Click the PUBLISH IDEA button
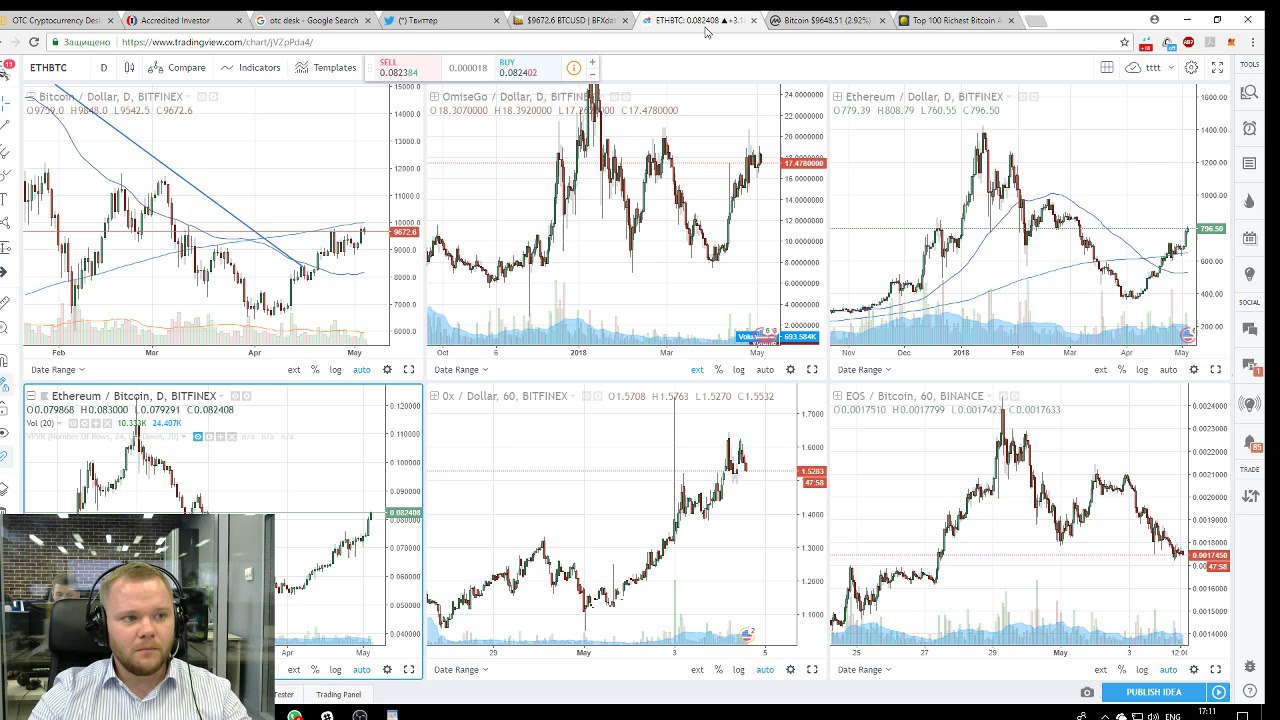The height and width of the screenshot is (720, 1280). pos(1153,692)
